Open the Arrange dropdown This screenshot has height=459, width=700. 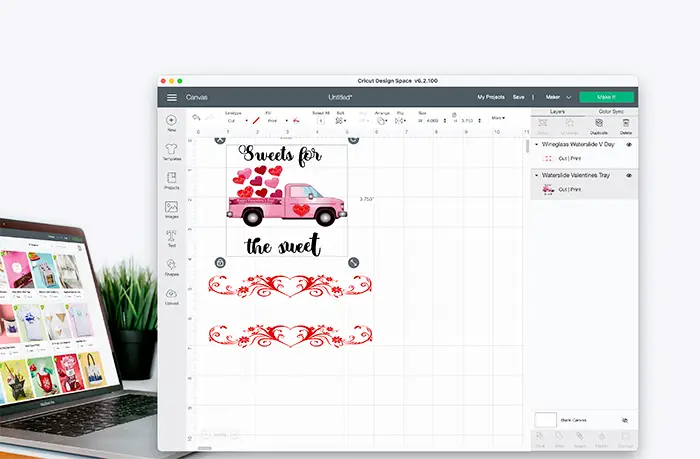(x=381, y=121)
